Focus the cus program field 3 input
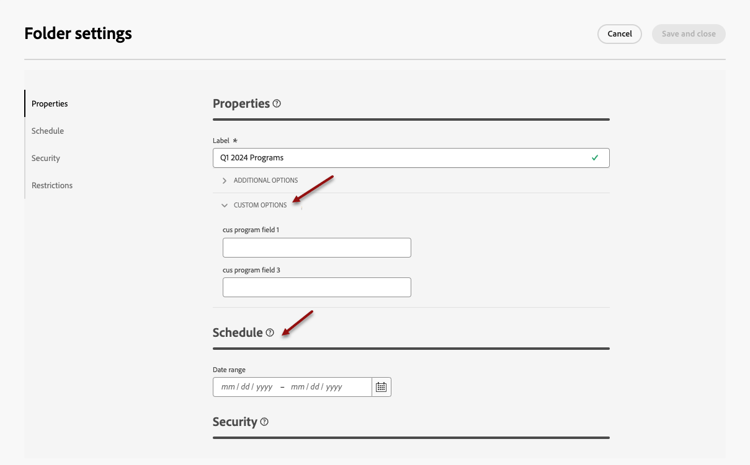The height and width of the screenshot is (465, 750). pos(317,288)
